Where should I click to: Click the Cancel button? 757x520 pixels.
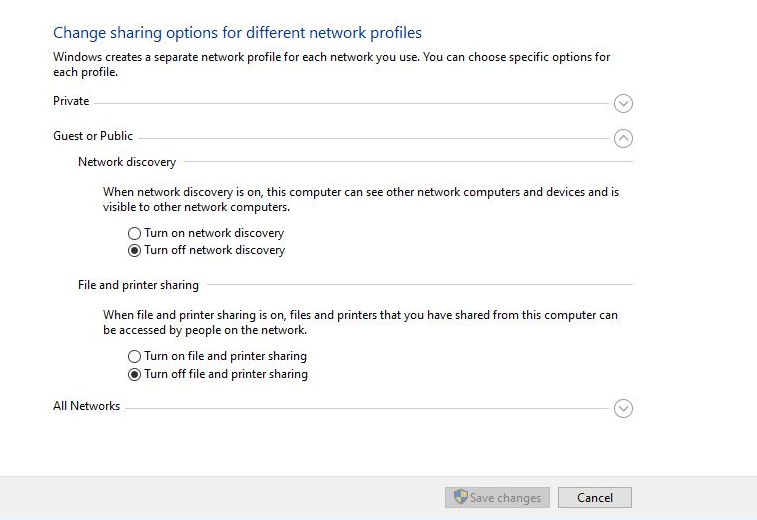coord(595,497)
